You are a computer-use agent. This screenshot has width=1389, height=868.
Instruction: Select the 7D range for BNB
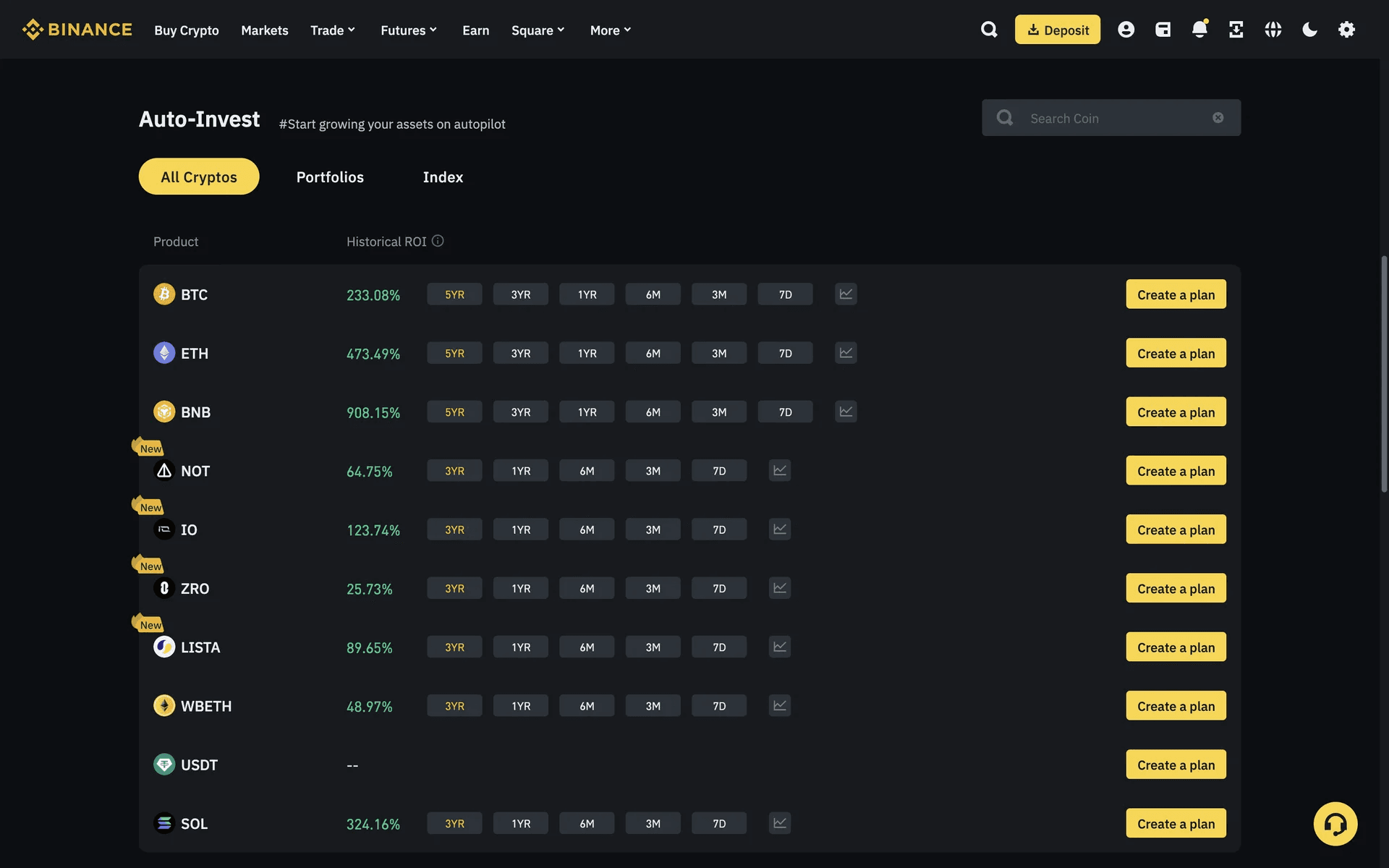pos(785,412)
